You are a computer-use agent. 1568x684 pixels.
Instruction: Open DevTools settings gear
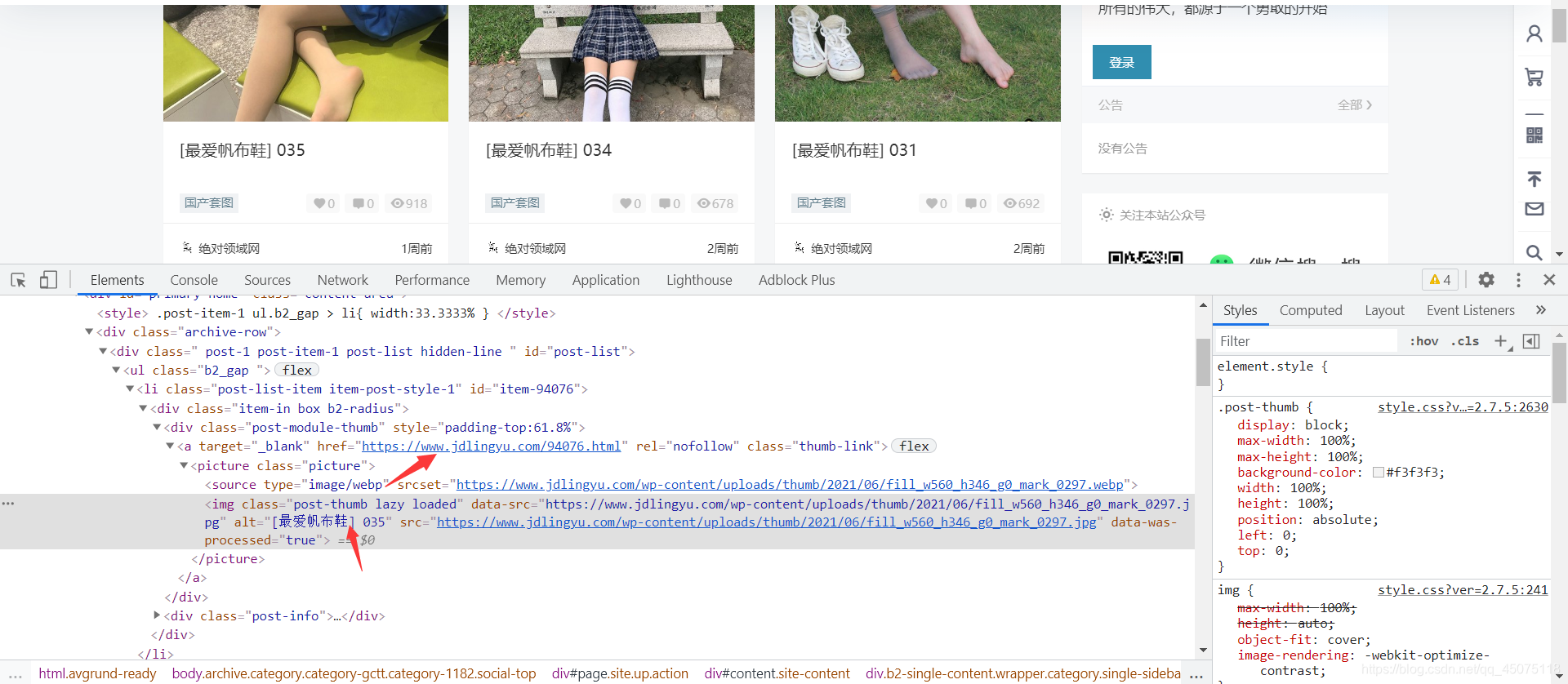point(1486,280)
